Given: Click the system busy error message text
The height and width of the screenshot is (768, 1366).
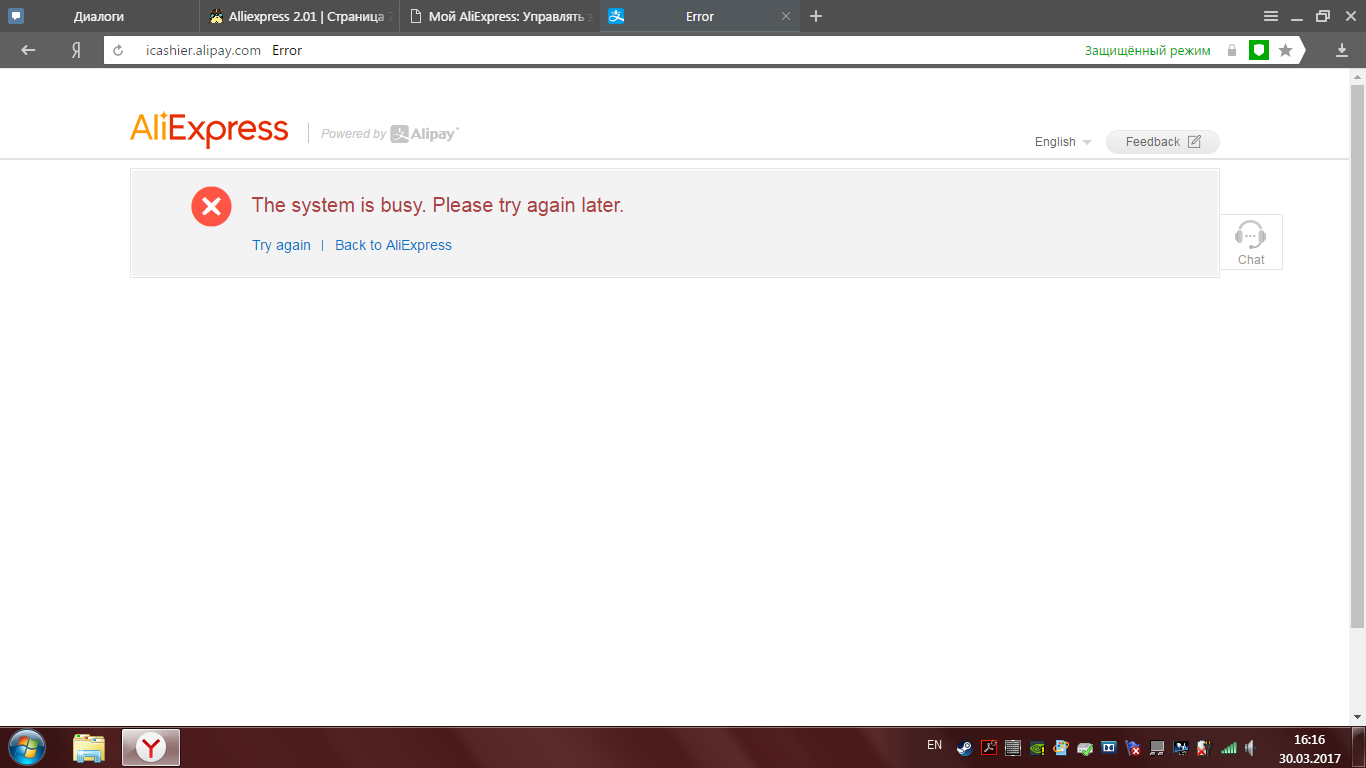Looking at the screenshot, I should click(437, 205).
